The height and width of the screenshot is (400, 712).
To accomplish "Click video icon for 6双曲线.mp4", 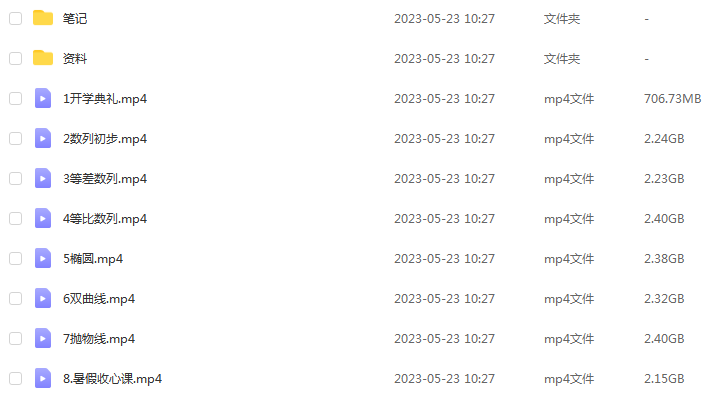I will pyautogui.click(x=43, y=298).
